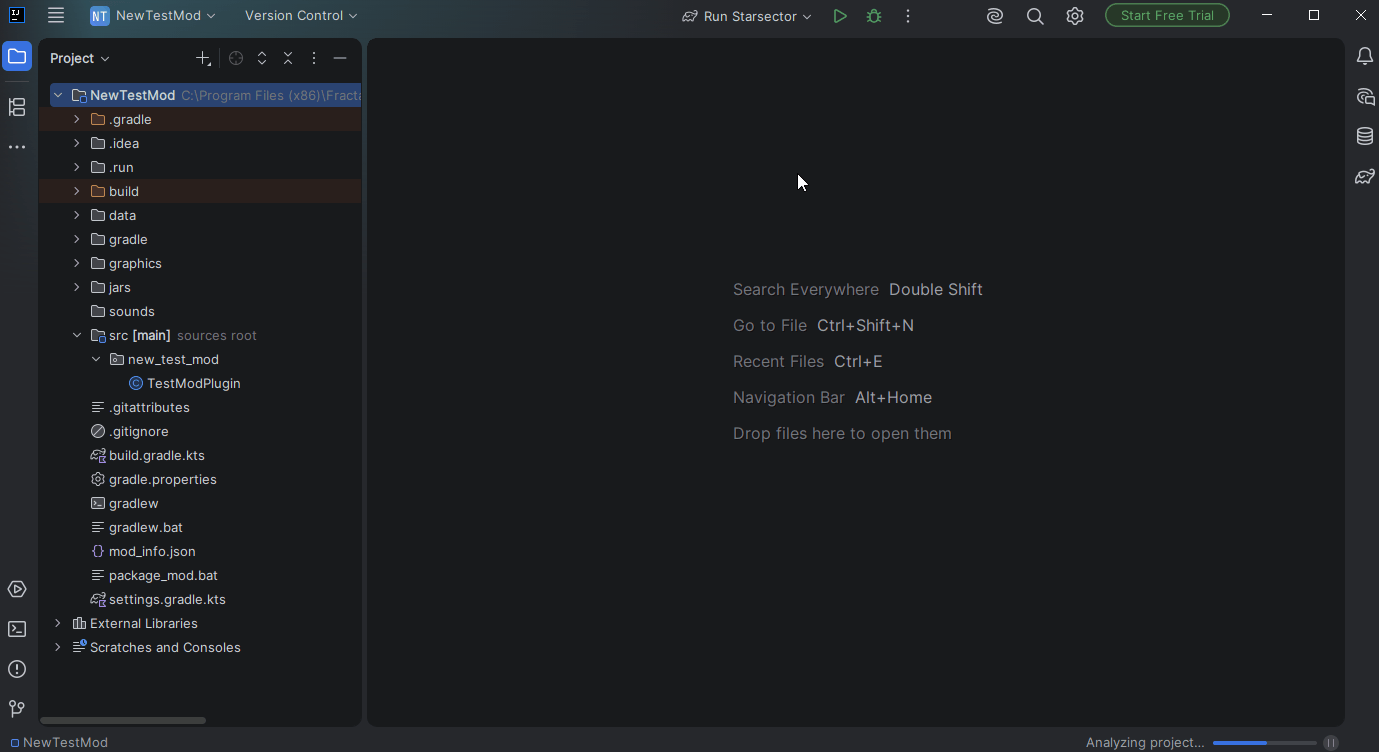Hide the Project panel
The width and height of the screenshot is (1379, 752).
[340, 58]
